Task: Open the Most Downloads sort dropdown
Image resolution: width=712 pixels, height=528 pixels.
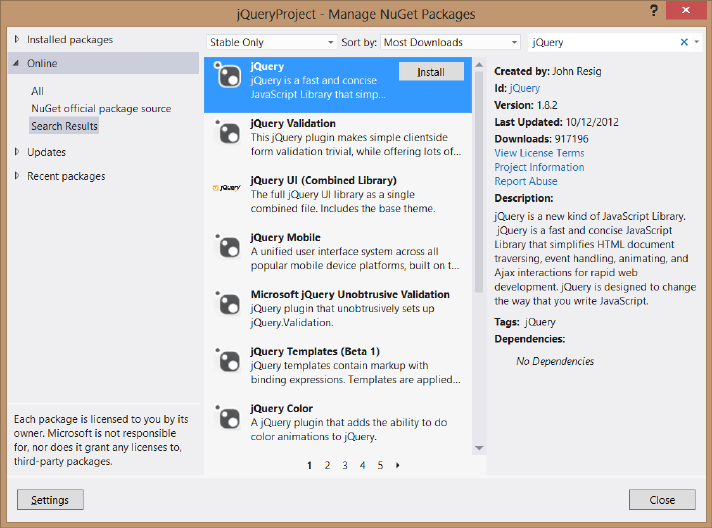Action: (450, 42)
